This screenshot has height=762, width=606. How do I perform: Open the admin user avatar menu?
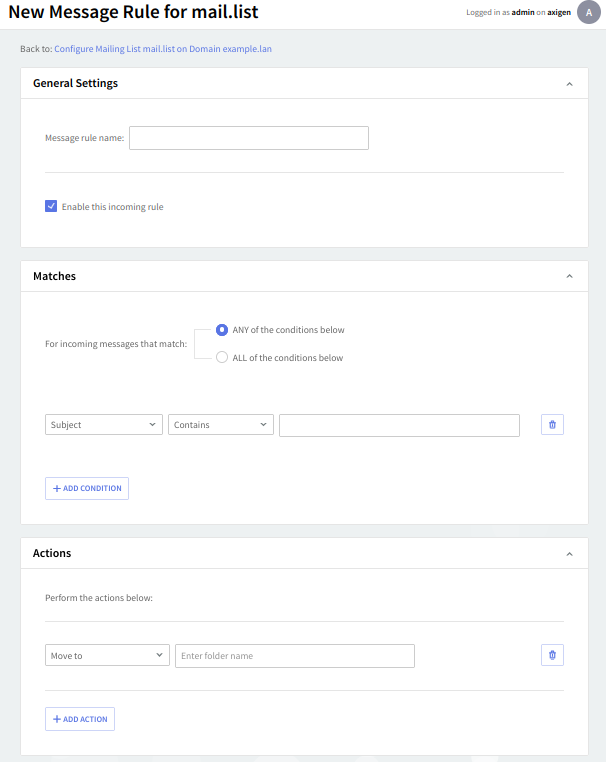tap(589, 13)
